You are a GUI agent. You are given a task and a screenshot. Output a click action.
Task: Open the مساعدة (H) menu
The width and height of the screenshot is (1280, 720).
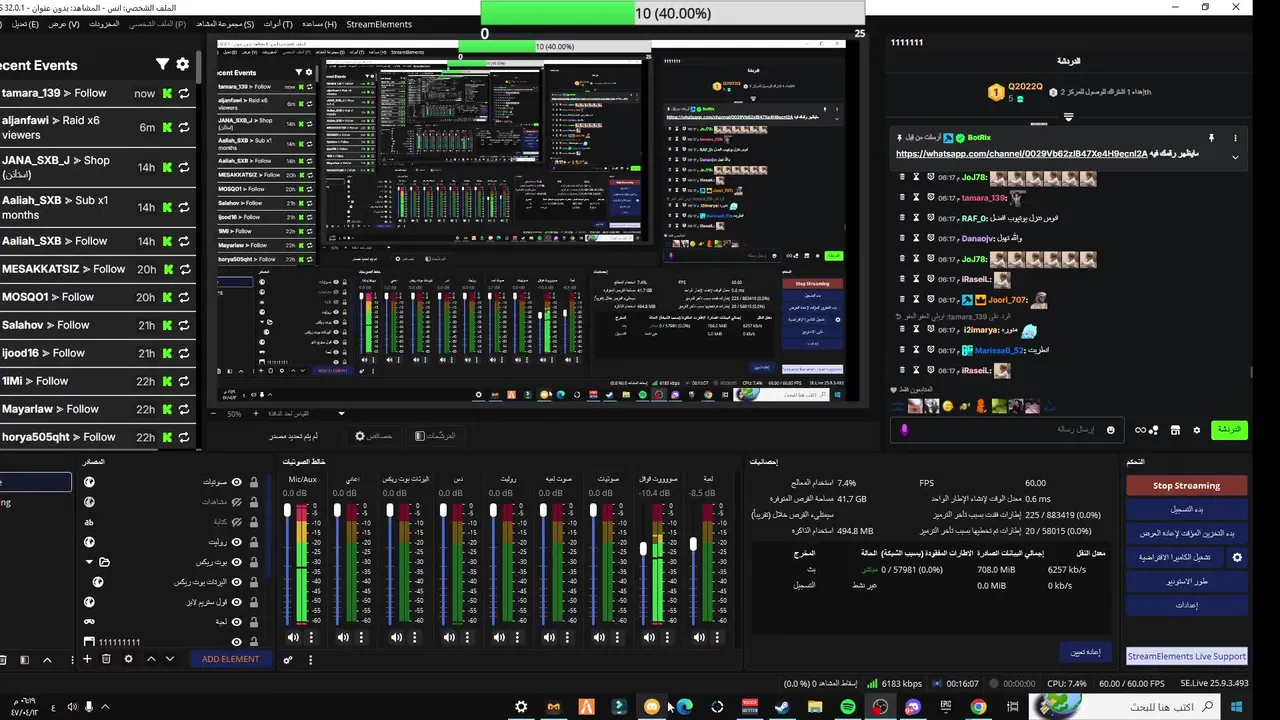pos(319,24)
